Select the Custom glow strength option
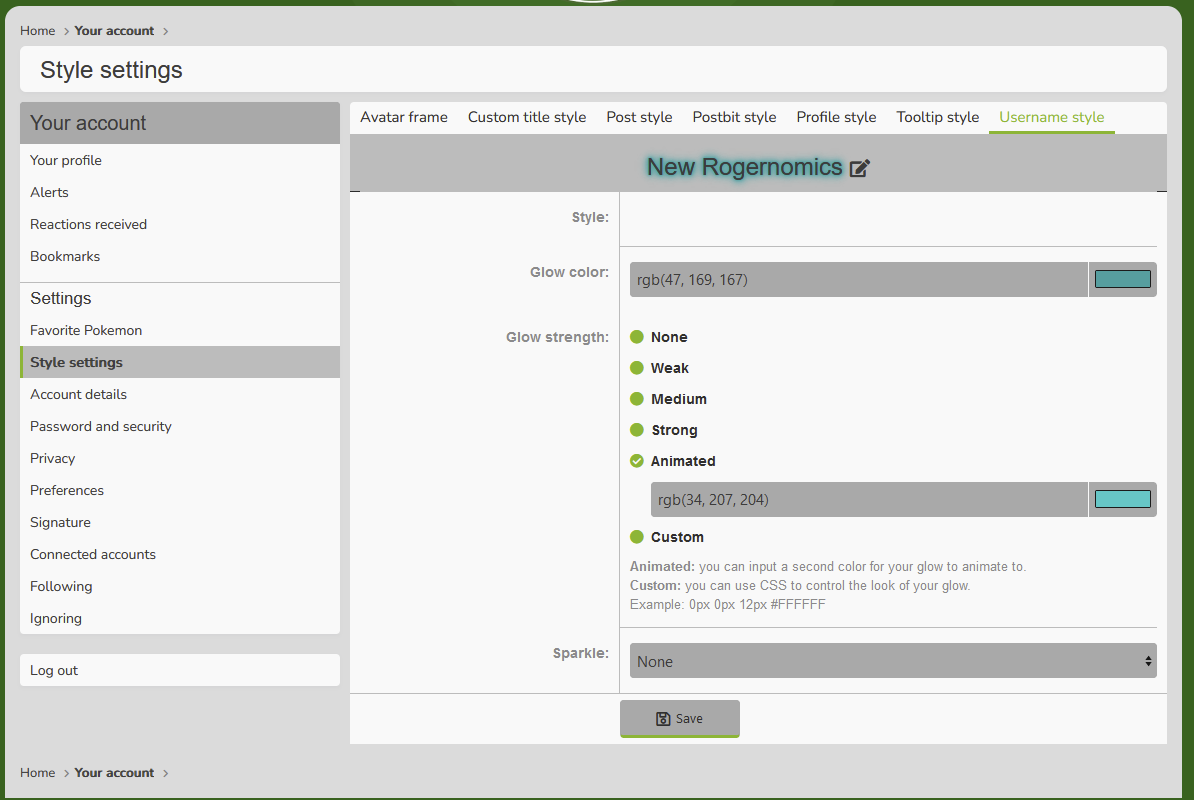Screen dimensions: 1194x800 click(637, 537)
